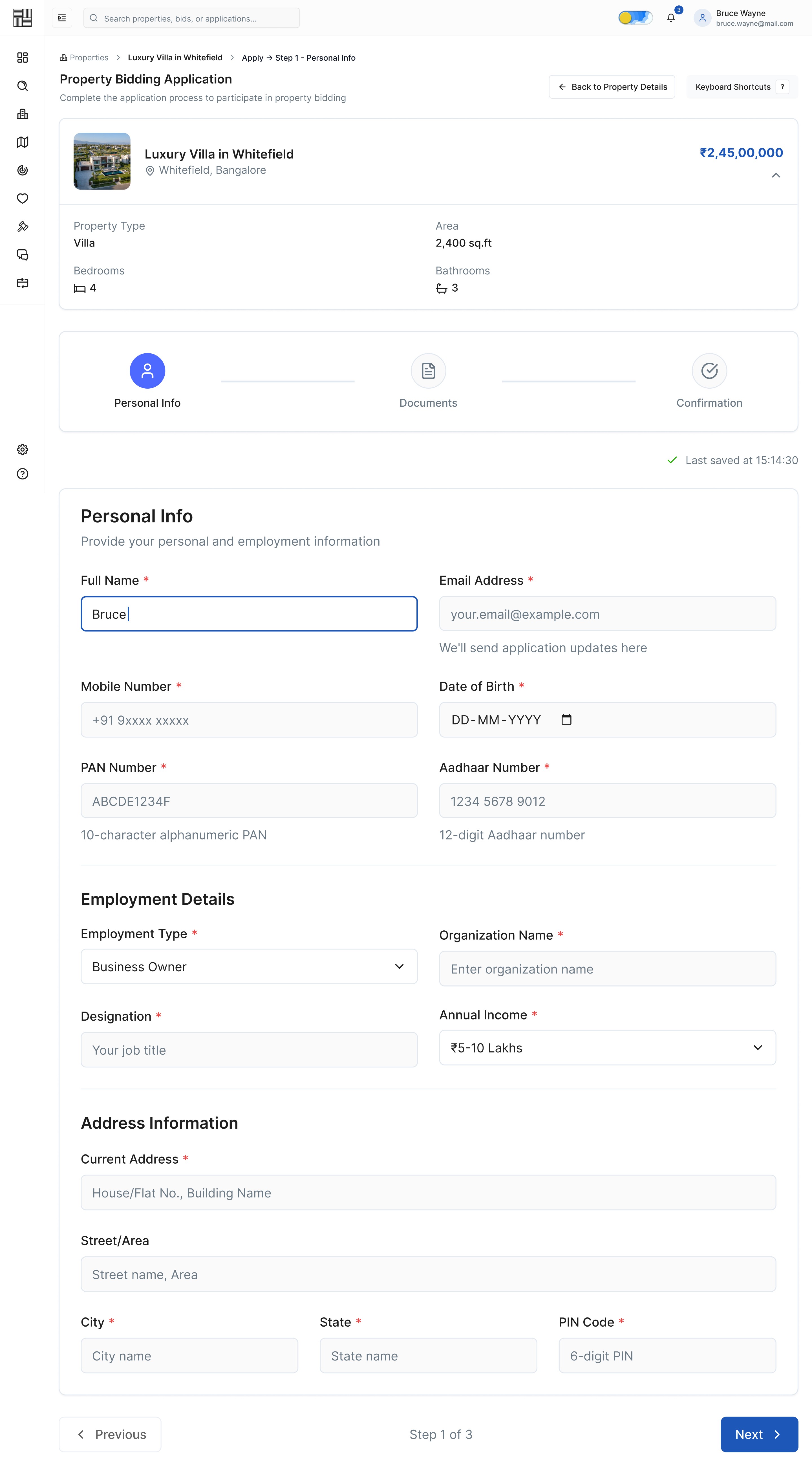Screen dimensions: 812x1471
Task: Open the settings gear in sidebar
Action: (22, 450)
